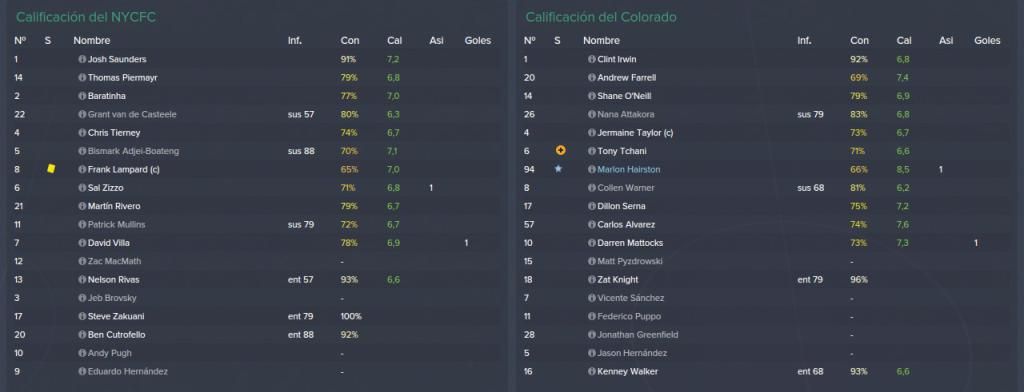Click the yellow card icon for Frank Lampard

tap(51, 169)
